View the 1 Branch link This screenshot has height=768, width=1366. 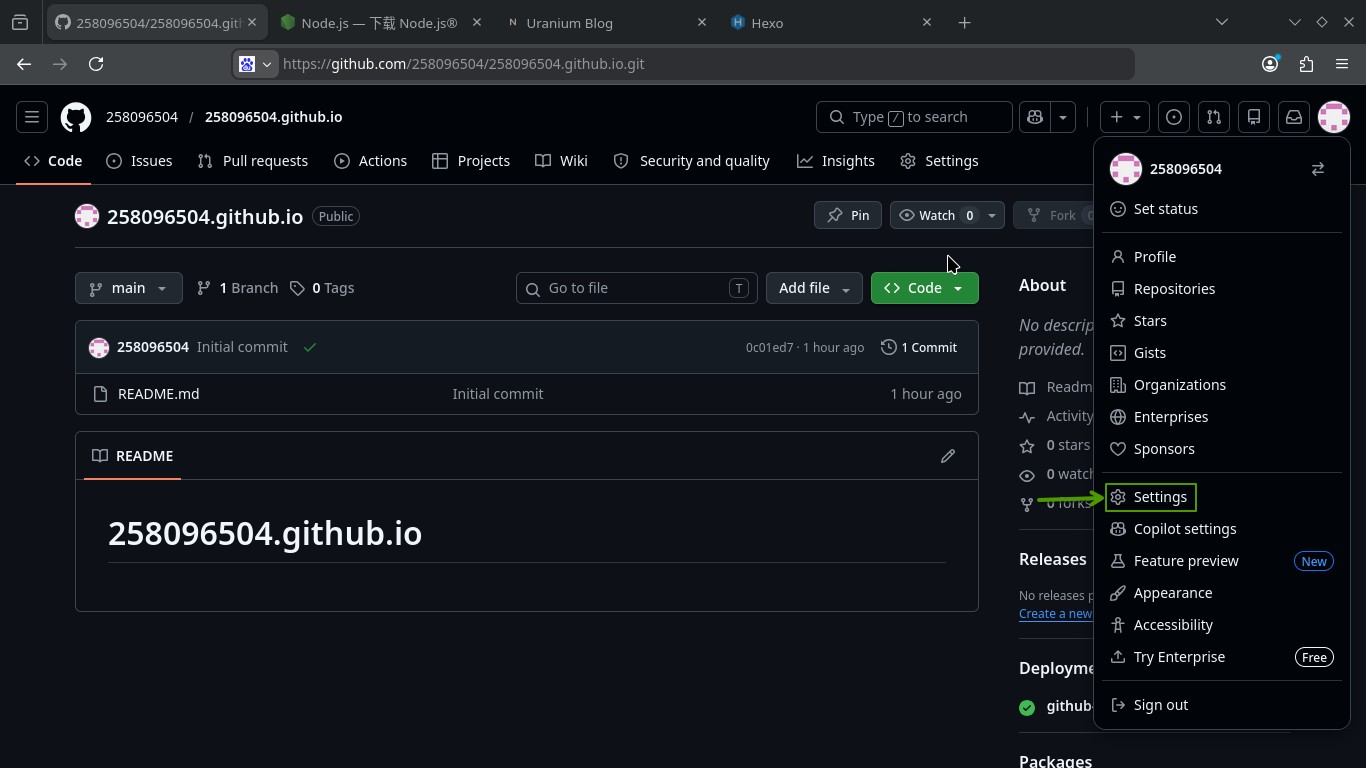click(x=237, y=288)
